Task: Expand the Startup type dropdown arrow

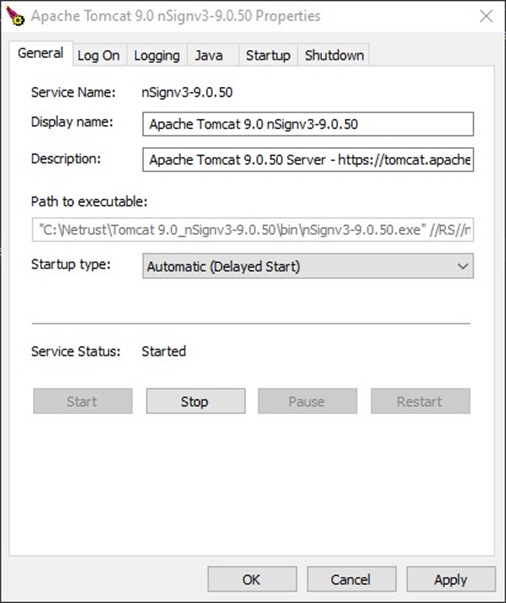Action: [463, 266]
